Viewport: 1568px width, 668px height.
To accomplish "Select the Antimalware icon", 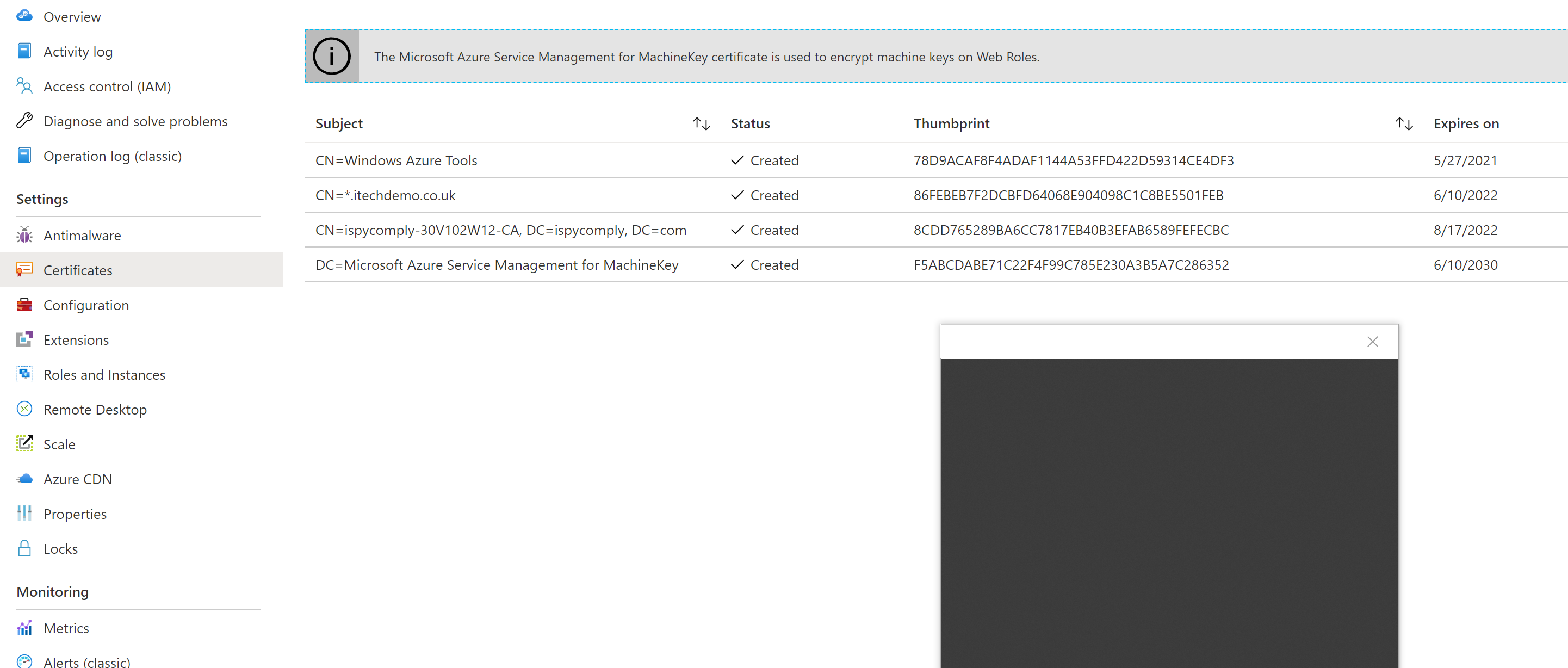I will click(x=24, y=235).
